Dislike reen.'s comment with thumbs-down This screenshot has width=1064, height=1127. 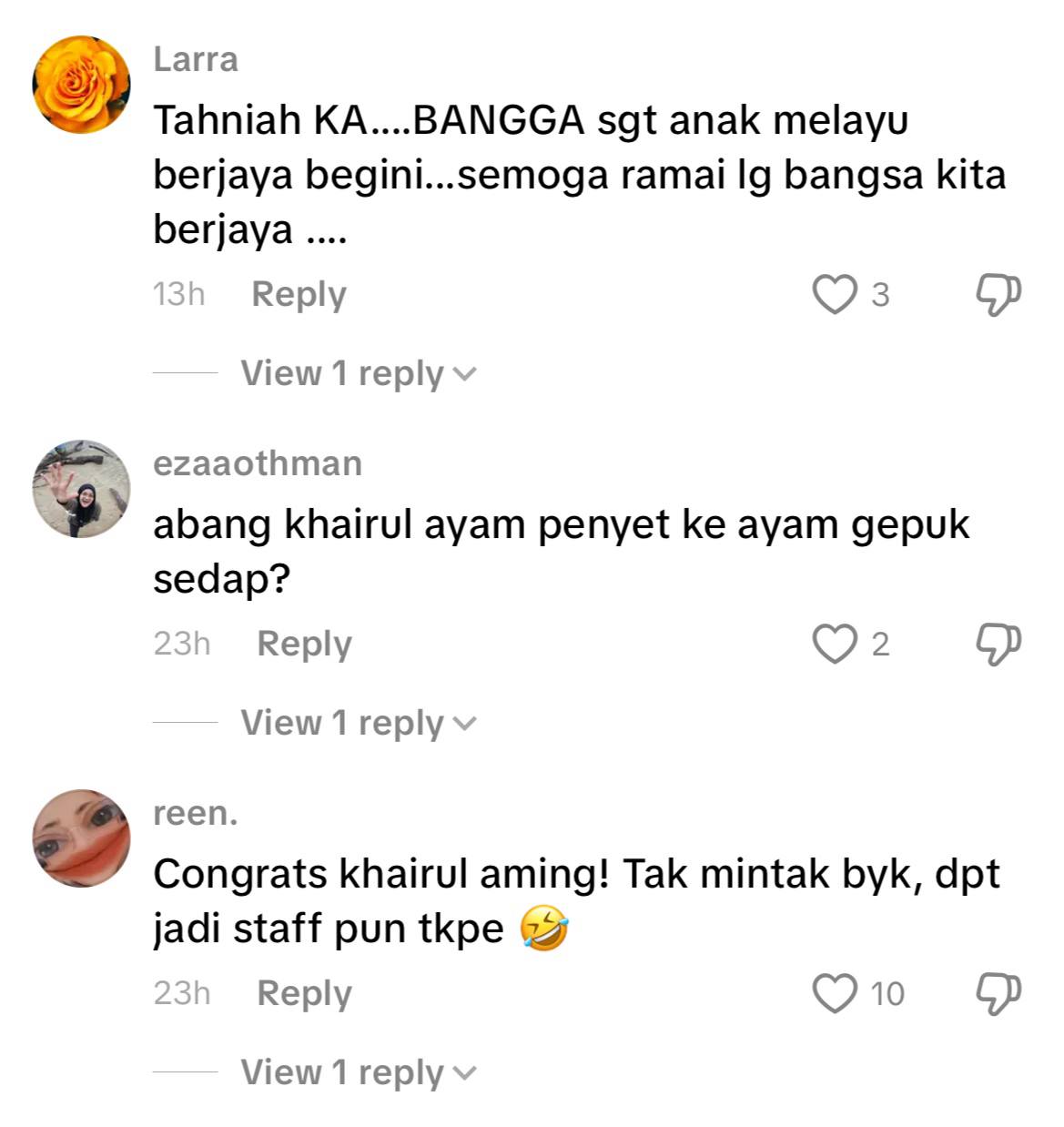pos(998,993)
